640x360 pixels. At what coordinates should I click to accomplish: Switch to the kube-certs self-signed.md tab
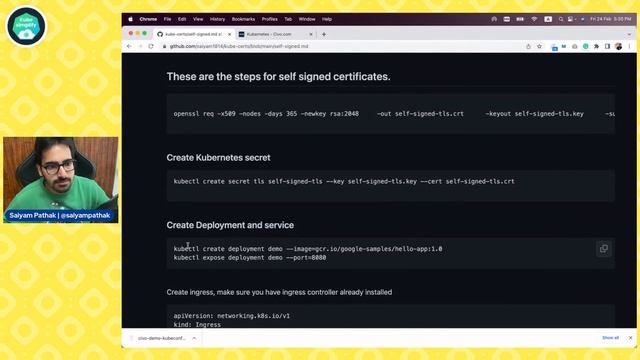click(x=194, y=34)
